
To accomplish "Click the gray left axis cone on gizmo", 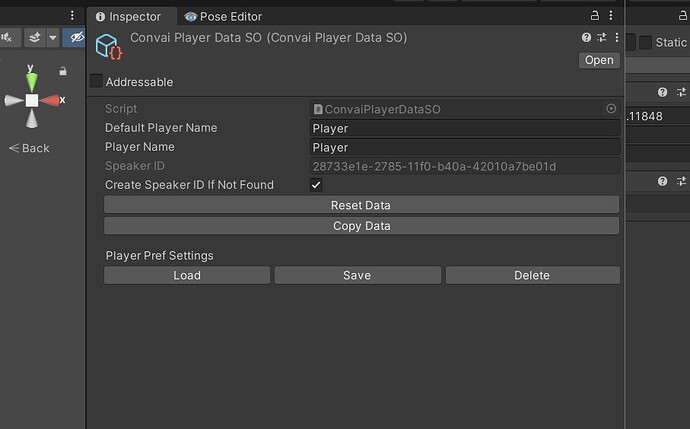I will (14, 101).
